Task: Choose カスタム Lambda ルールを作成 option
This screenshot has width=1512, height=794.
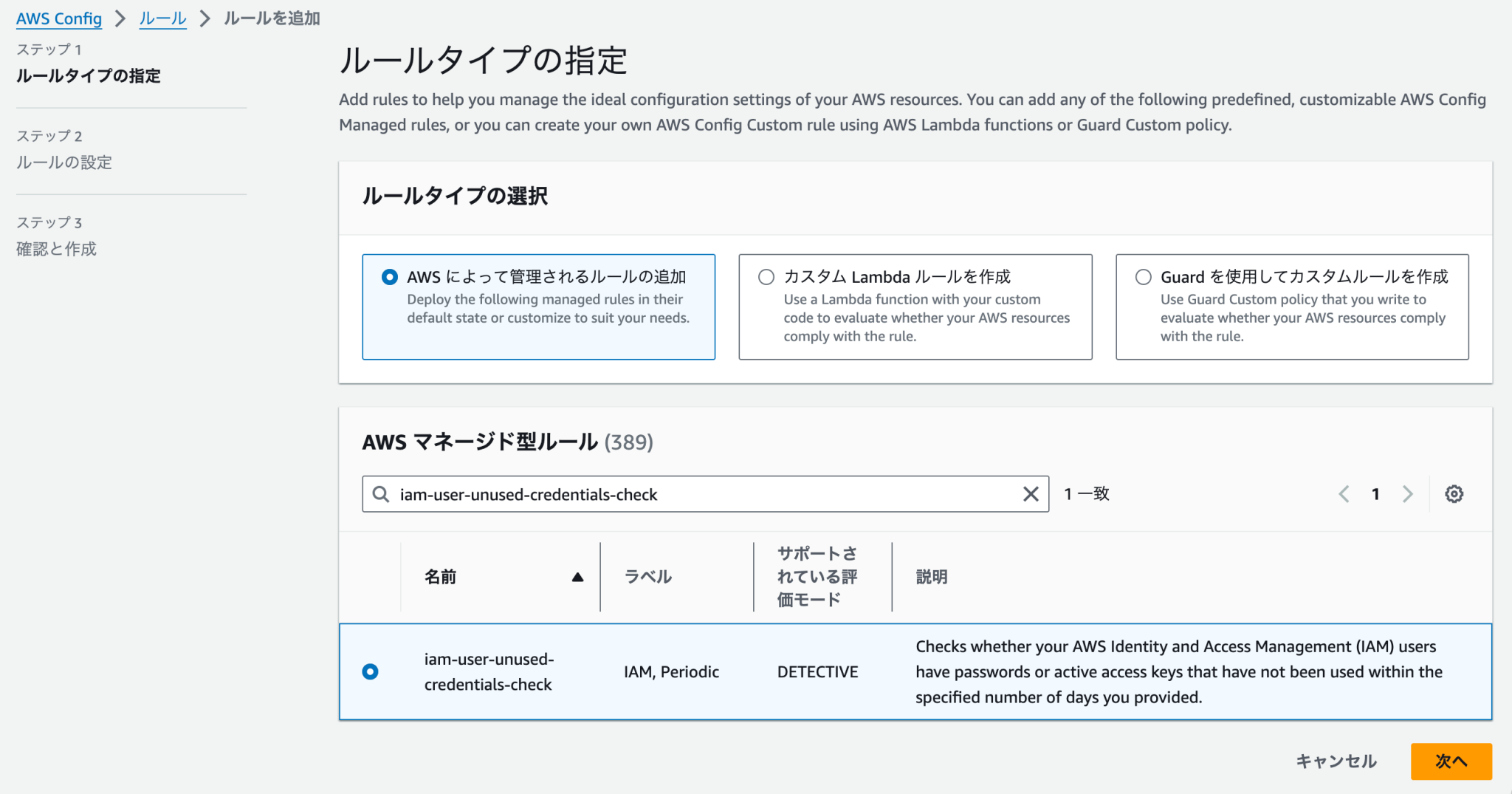Action: 766,277
